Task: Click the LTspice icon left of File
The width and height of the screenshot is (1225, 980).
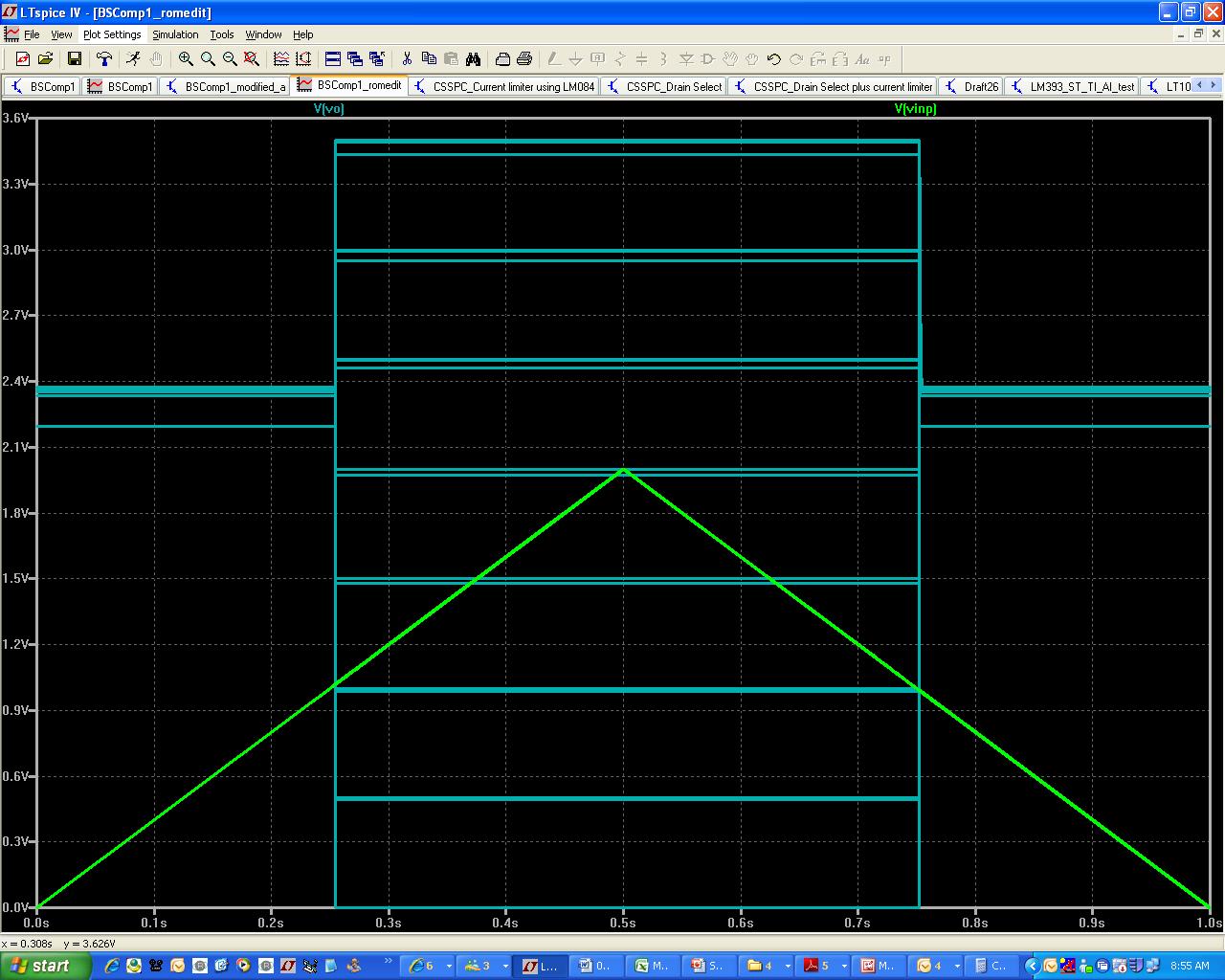Action: tap(11, 33)
